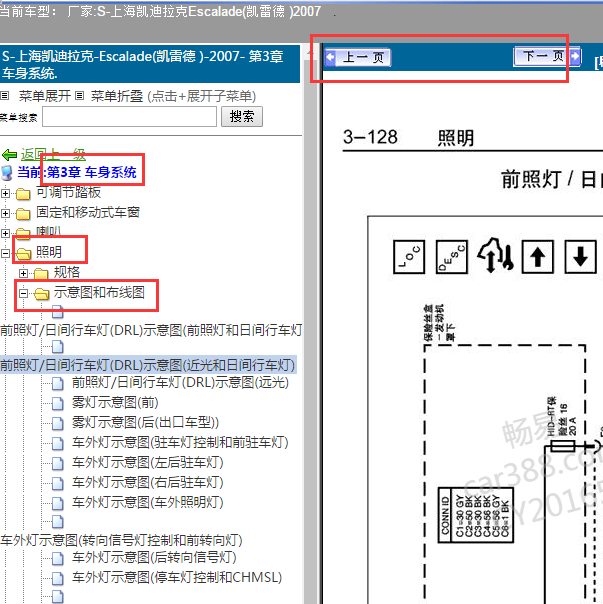Image resolution: width=603 pixels, height=604 pixels.
Task: Focus the 菜单搜索 input field
Action: (x=129, y=116)
